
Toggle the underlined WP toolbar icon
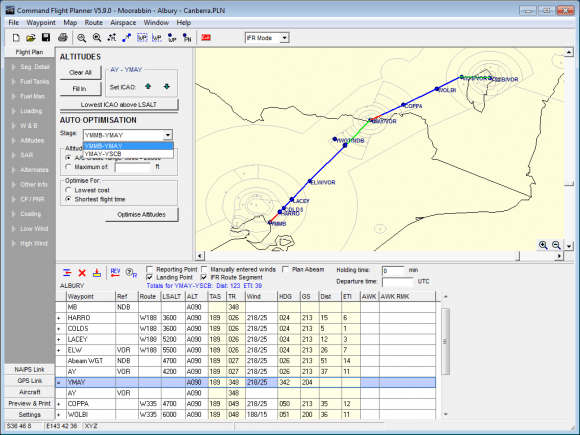(x=157, y=38)
